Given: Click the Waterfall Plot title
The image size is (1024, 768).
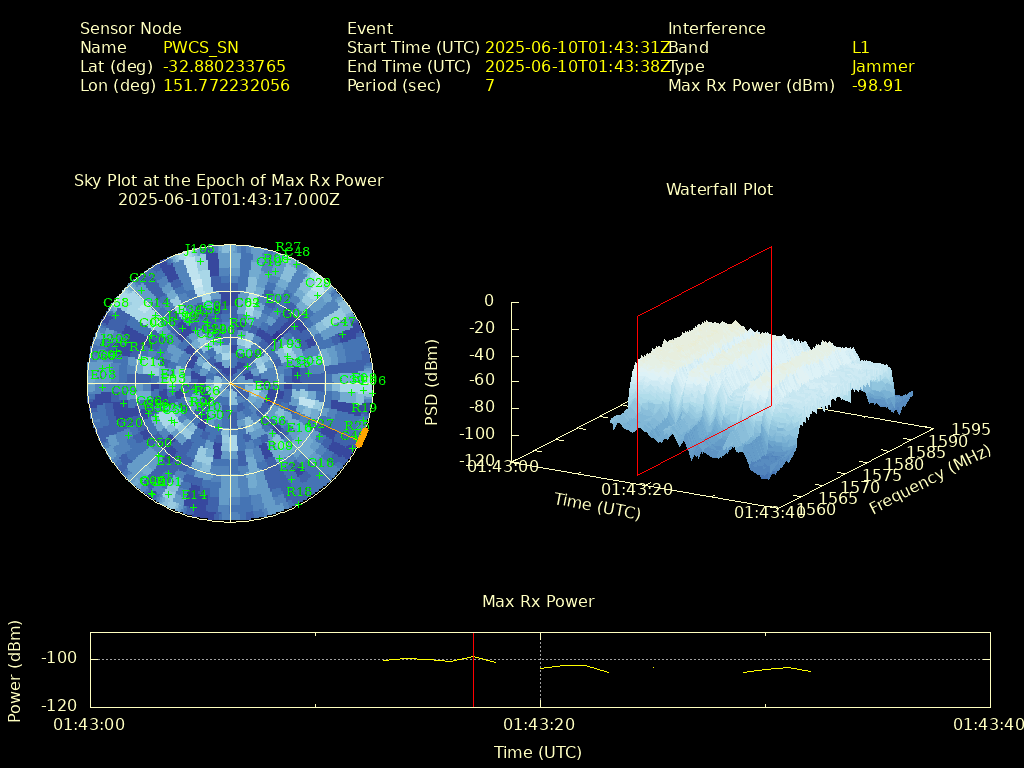Looking at the screenshot, I should pos(719,189).
